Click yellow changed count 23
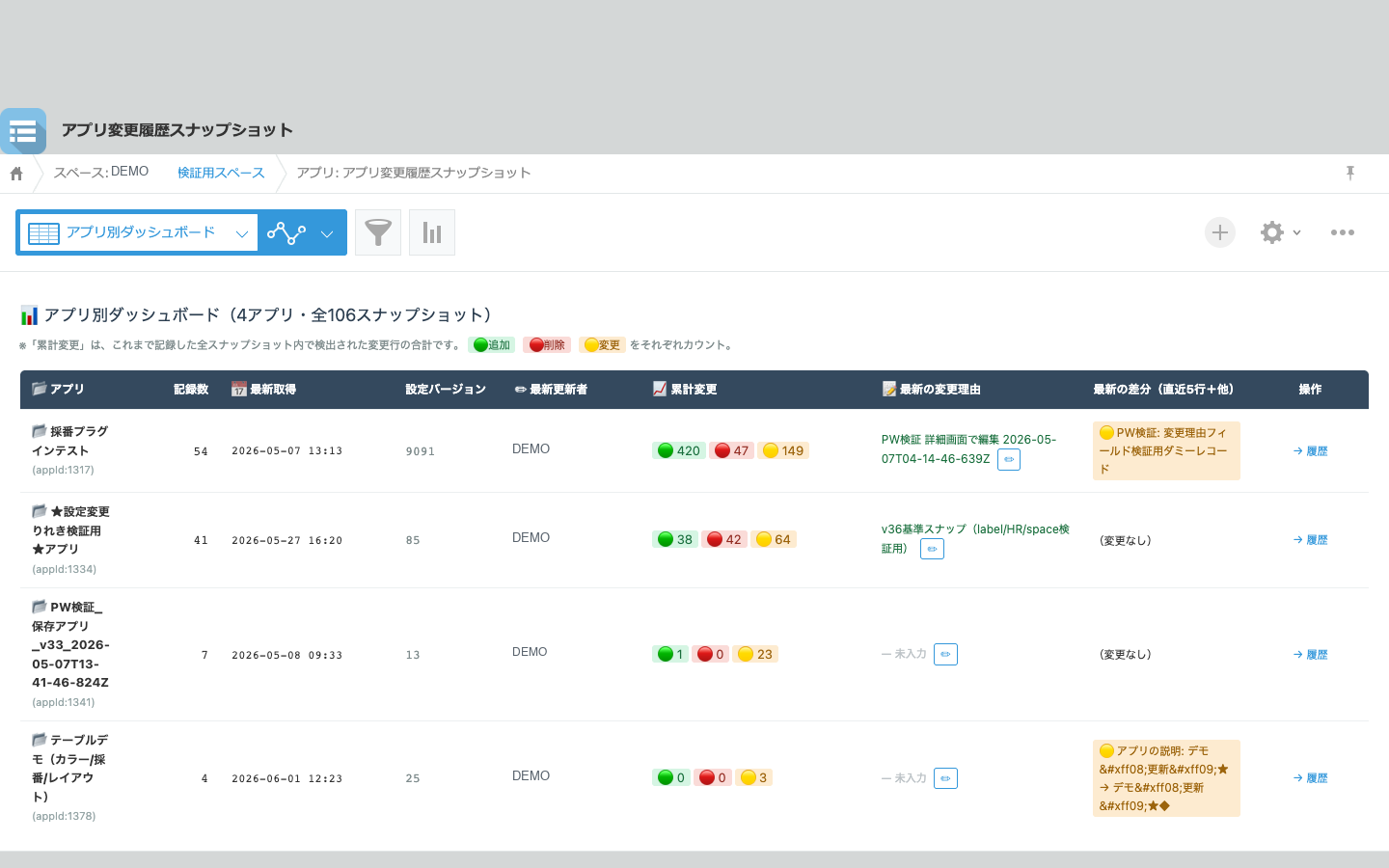1389x868 pixels. coord(755,654)
